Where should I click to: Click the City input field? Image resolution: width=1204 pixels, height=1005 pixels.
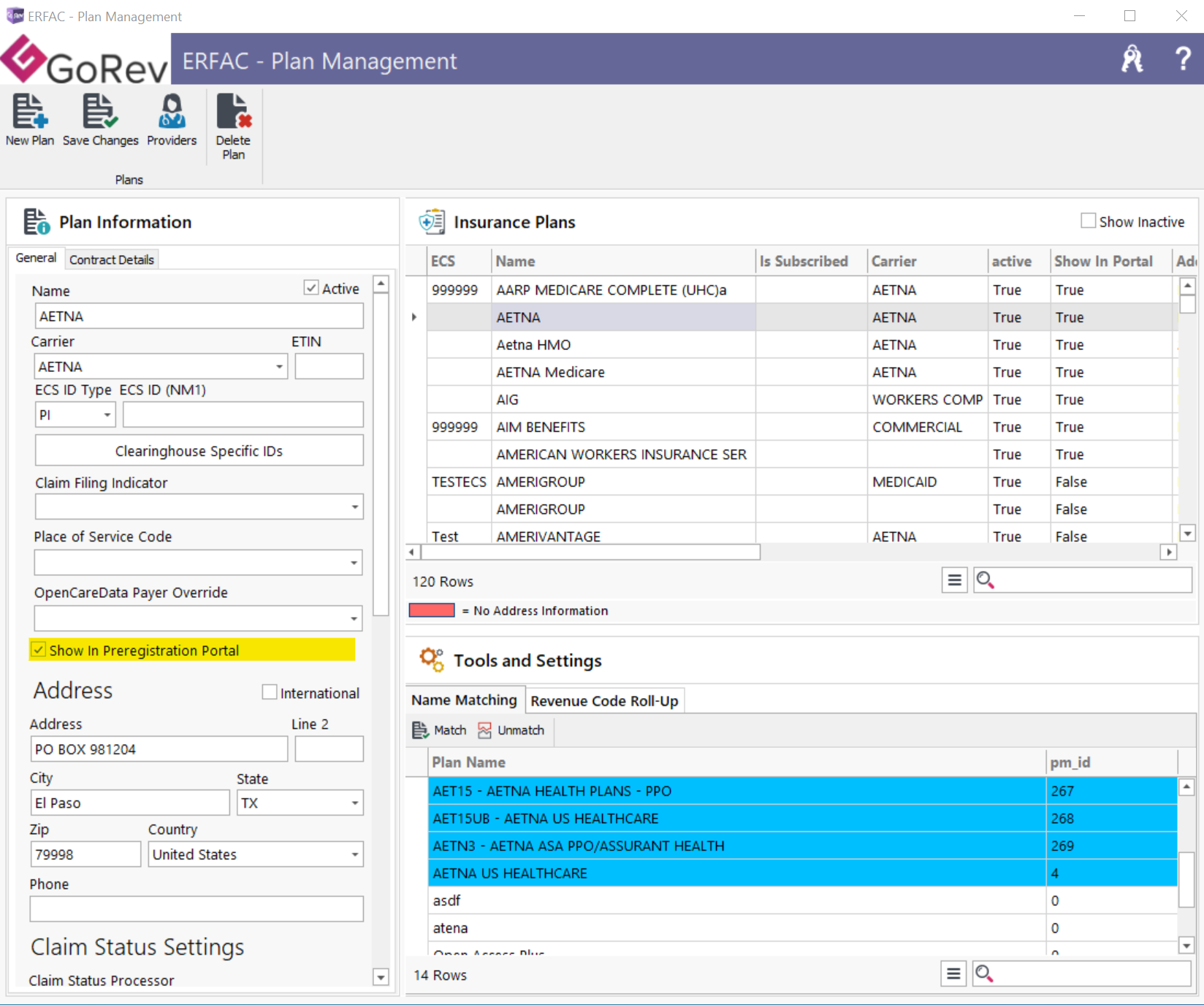[x=130, y=803]
